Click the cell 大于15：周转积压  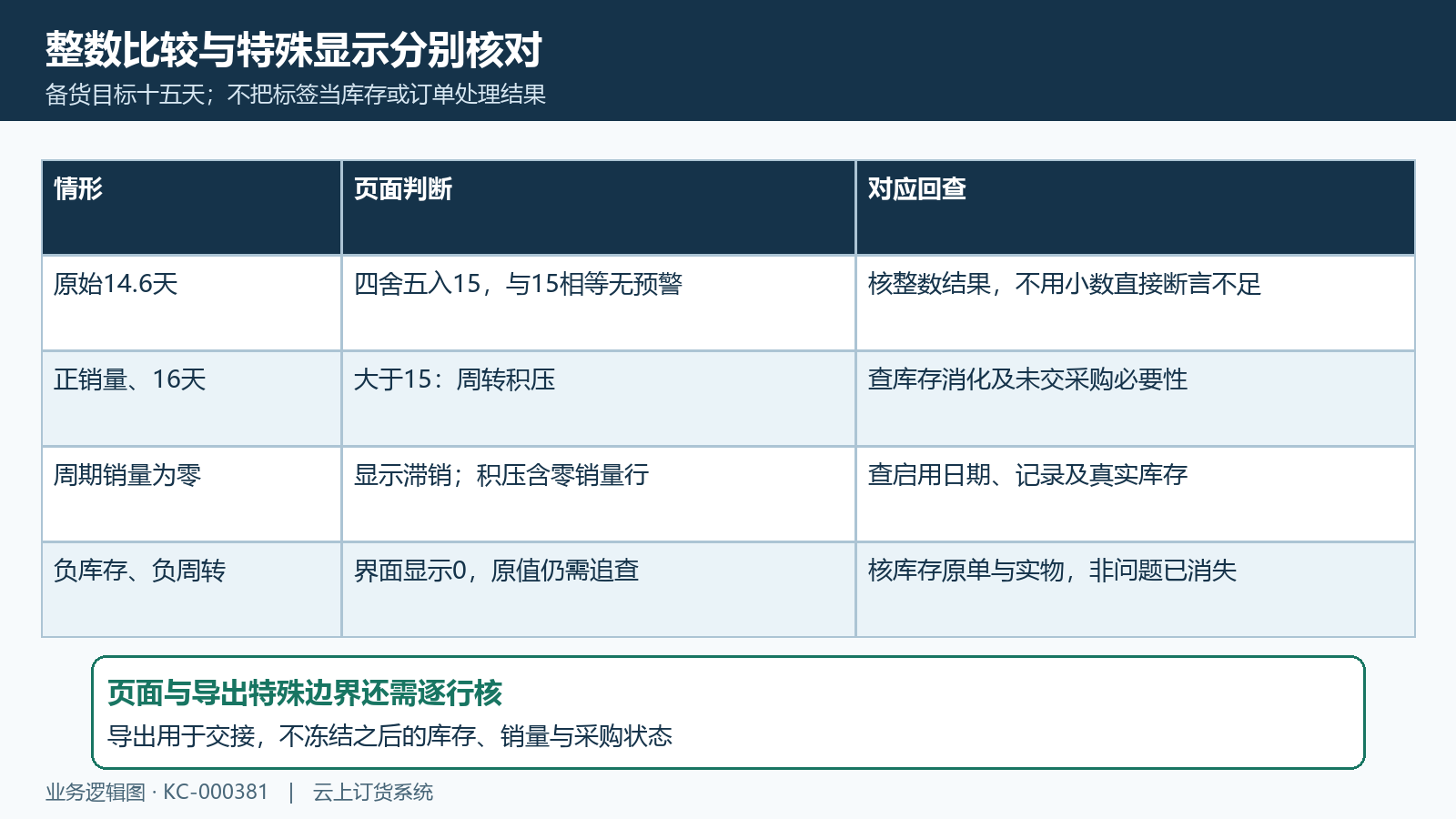click(x=599, y=399)
